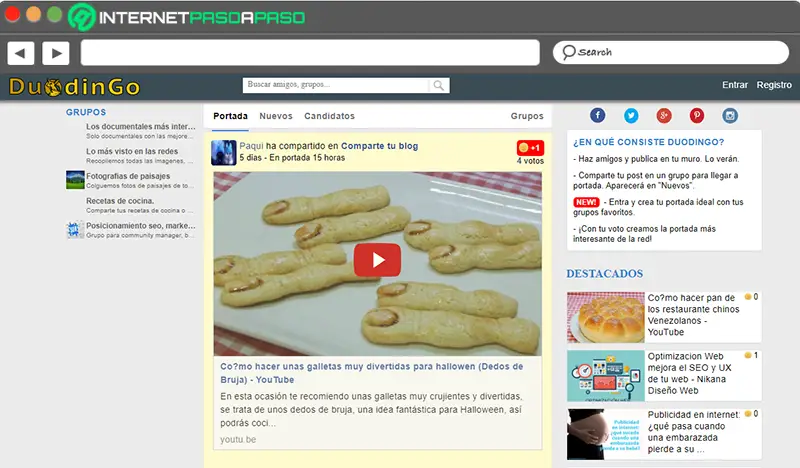800x468 pixels.
Task: Click the Fotografías de paisajes group thumbnail
Action: (75, 180)
